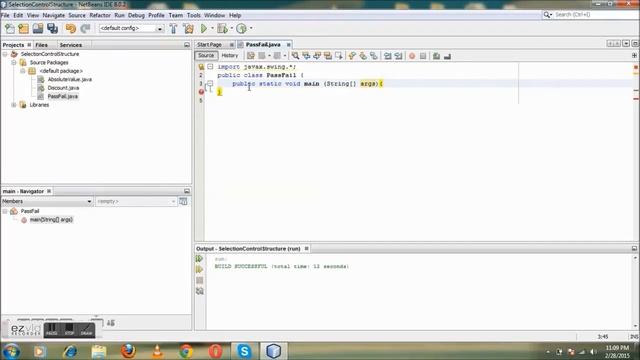The image size is (640, 360).
Task: Click the Output panel vertical scrollbar
Action: click(635, 292)
